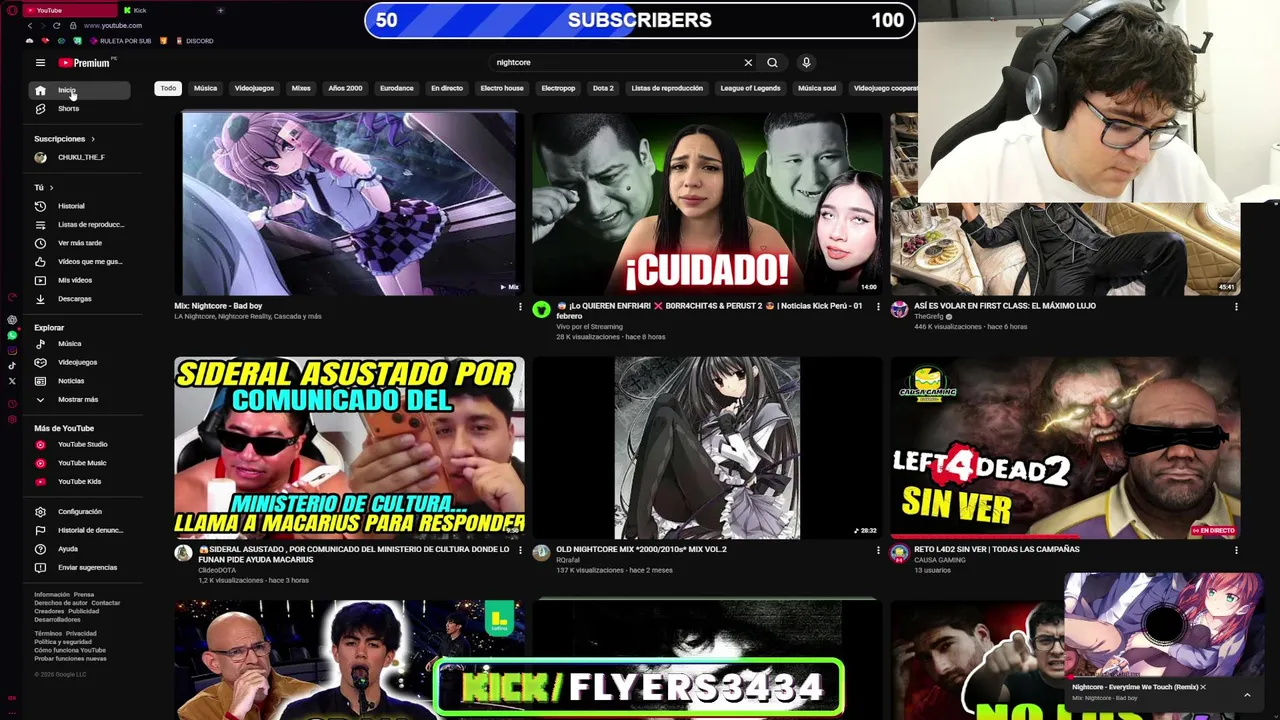Open Historial de denuncias

pos(80,530)
